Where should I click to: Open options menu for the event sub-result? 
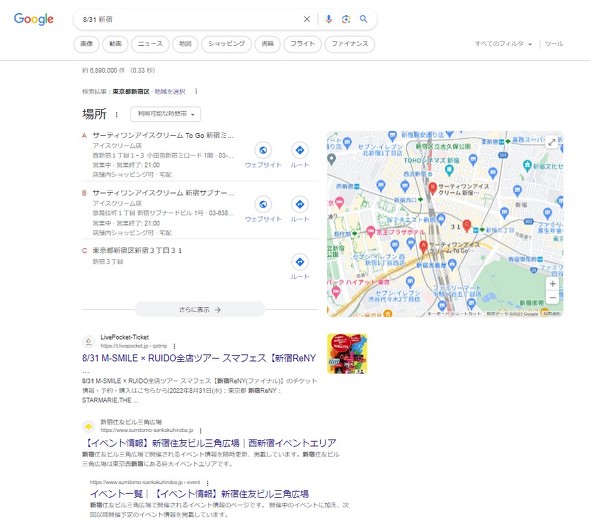tap(207, 483)
